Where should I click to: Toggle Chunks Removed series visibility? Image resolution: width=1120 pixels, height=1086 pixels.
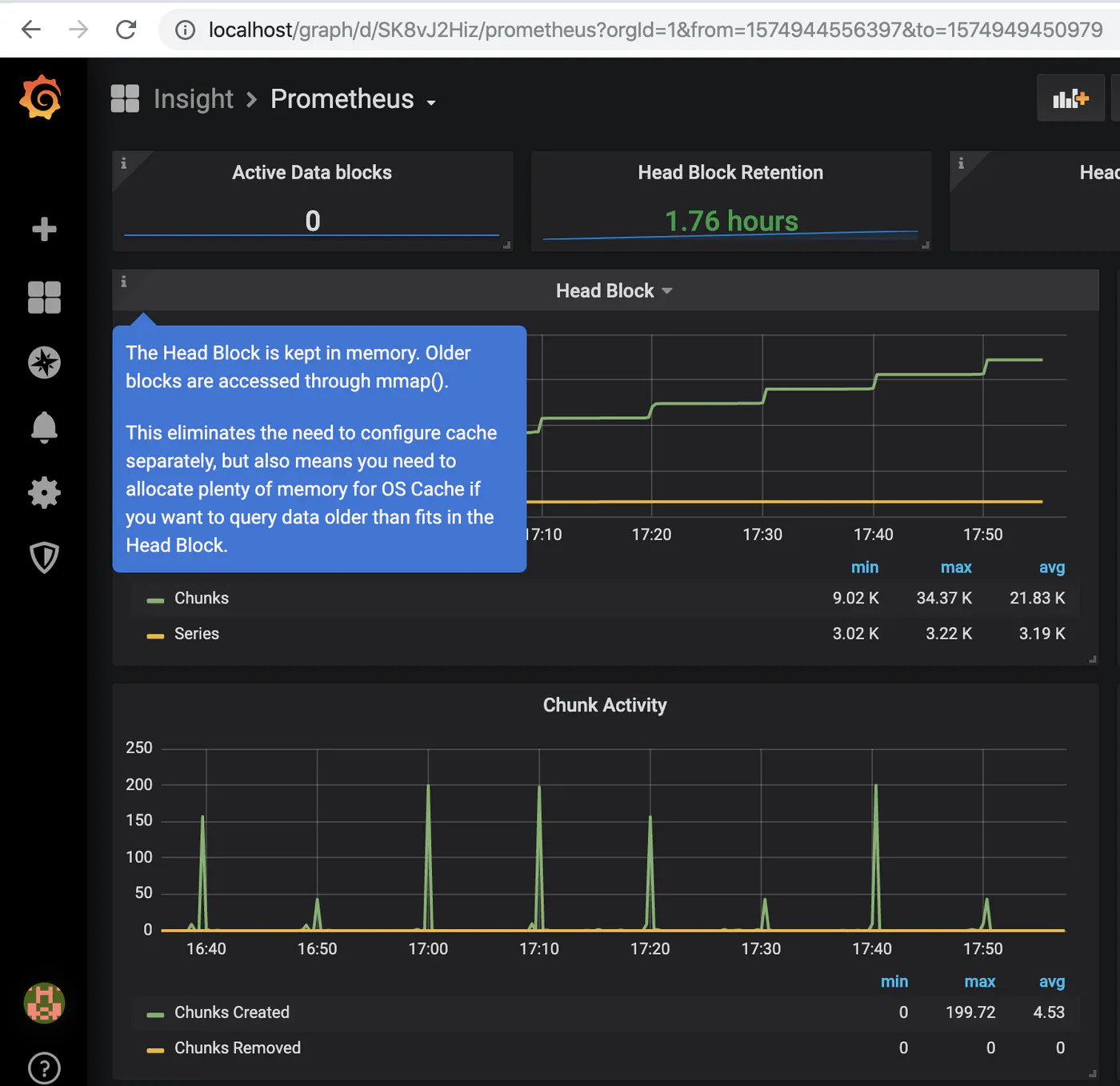click(x=238, y=1048)
